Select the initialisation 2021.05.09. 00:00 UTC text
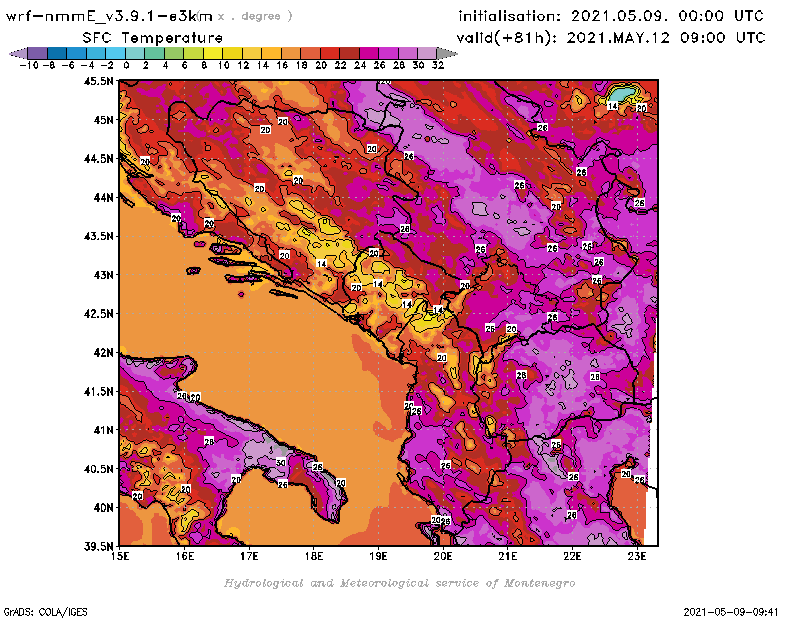 (611, 16)
